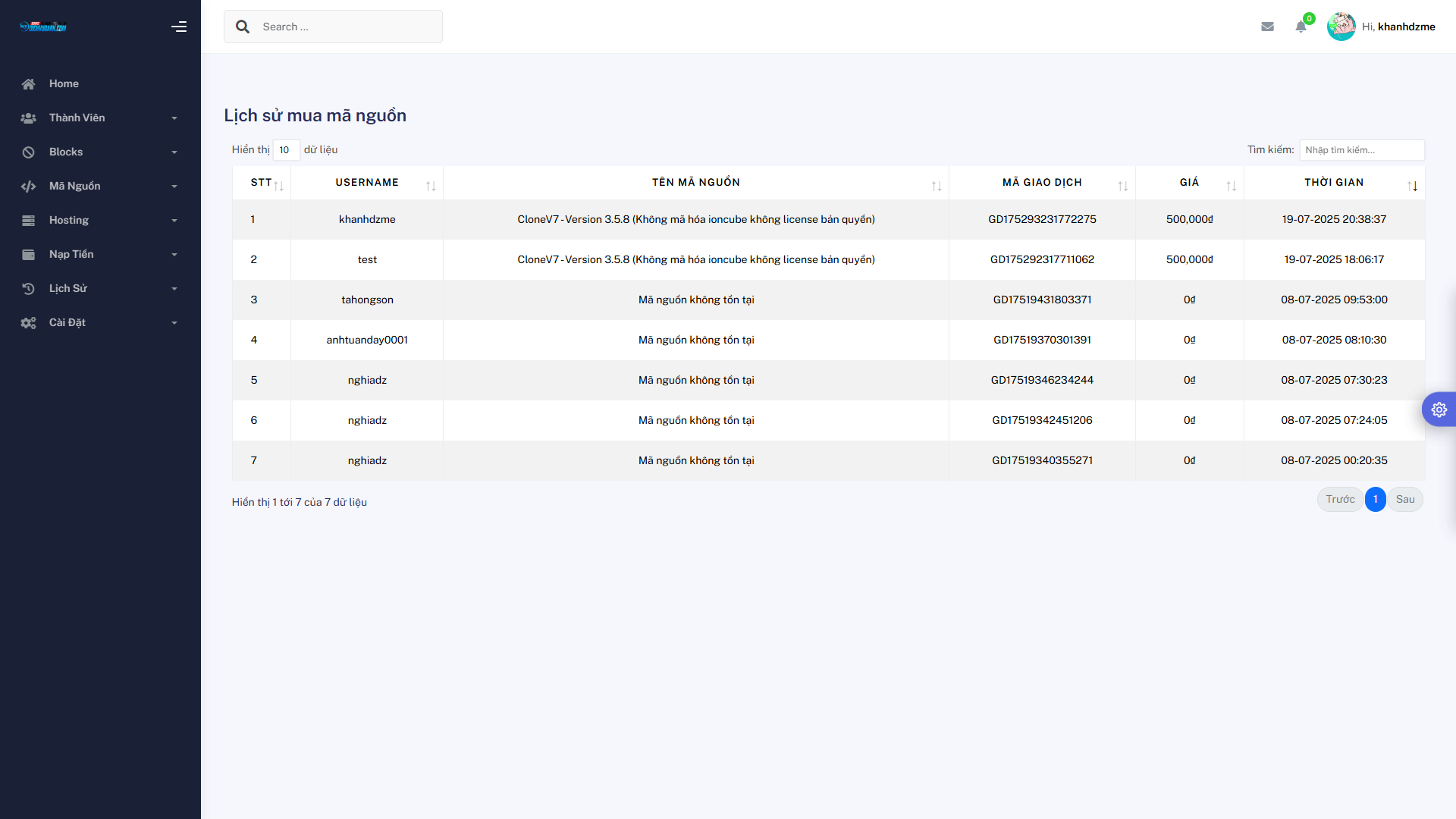This screenshot has height=819, width=1456.
Task: Open notifications bell icon
Action: click(1301, 27)
